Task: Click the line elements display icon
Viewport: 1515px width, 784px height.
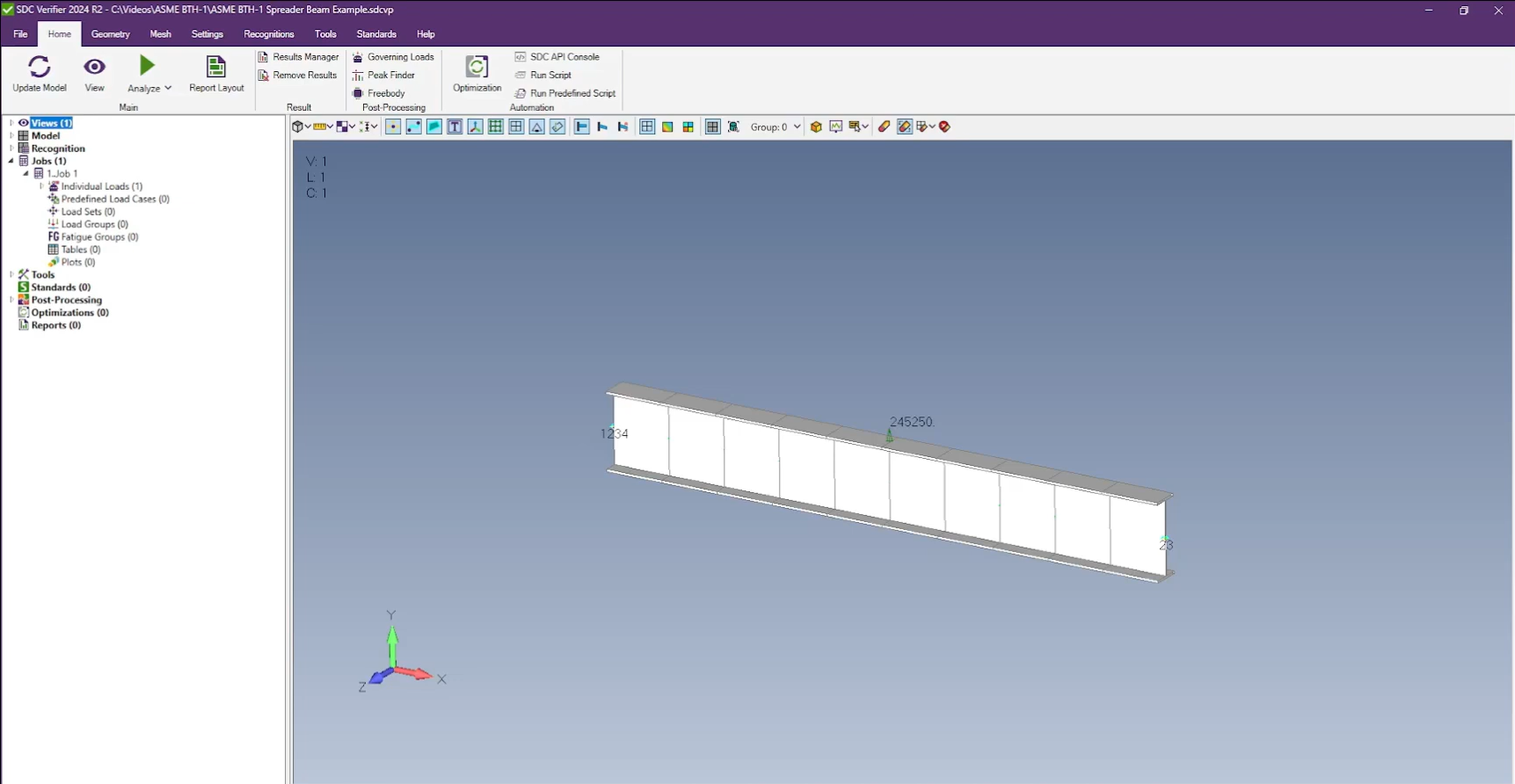Action: pyautogui.click(x=413, y=127)
